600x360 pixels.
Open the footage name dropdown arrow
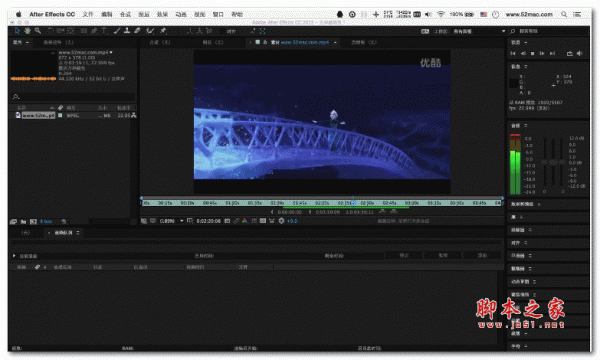111,52
